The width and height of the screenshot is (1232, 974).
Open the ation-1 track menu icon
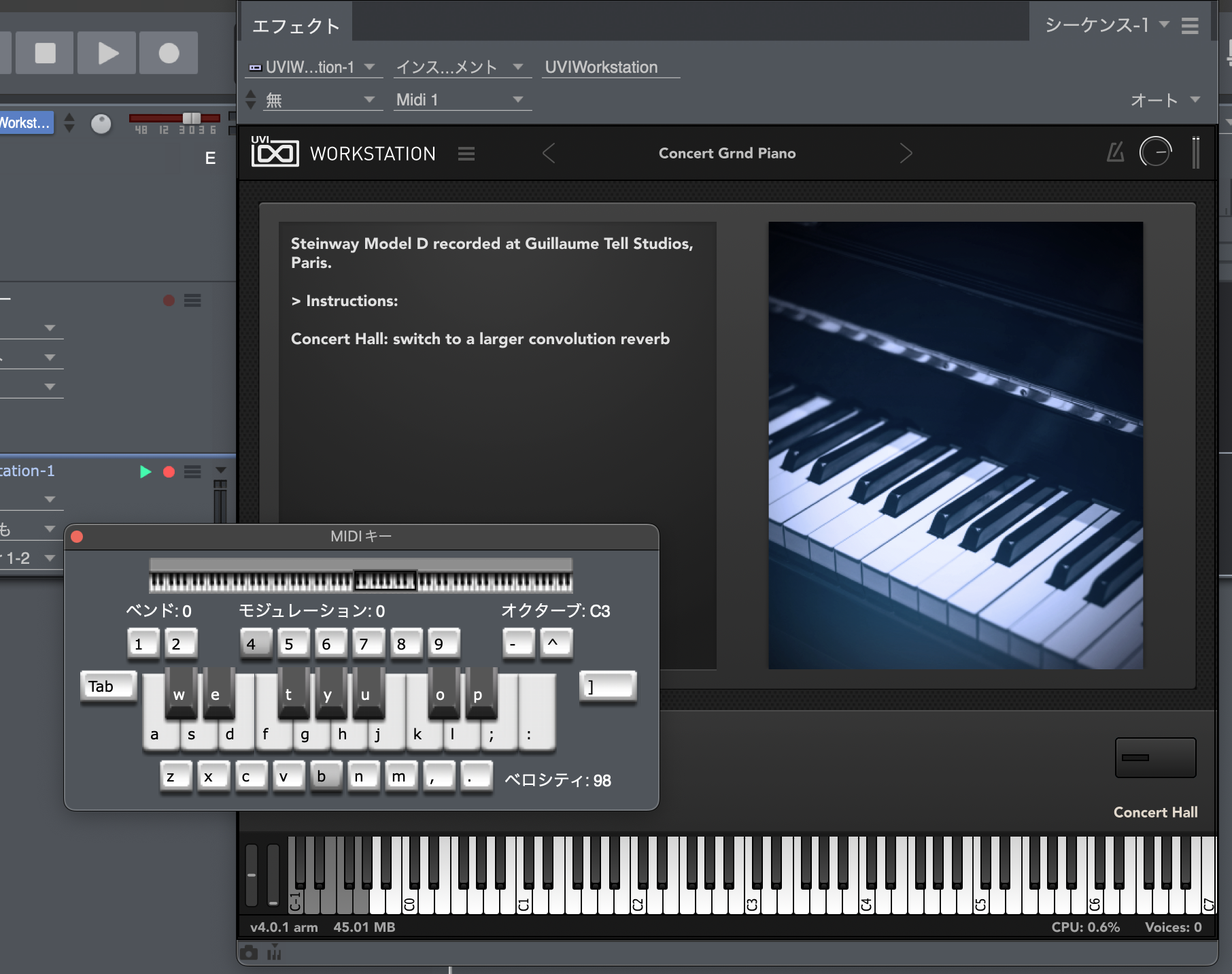coord(192,472)
